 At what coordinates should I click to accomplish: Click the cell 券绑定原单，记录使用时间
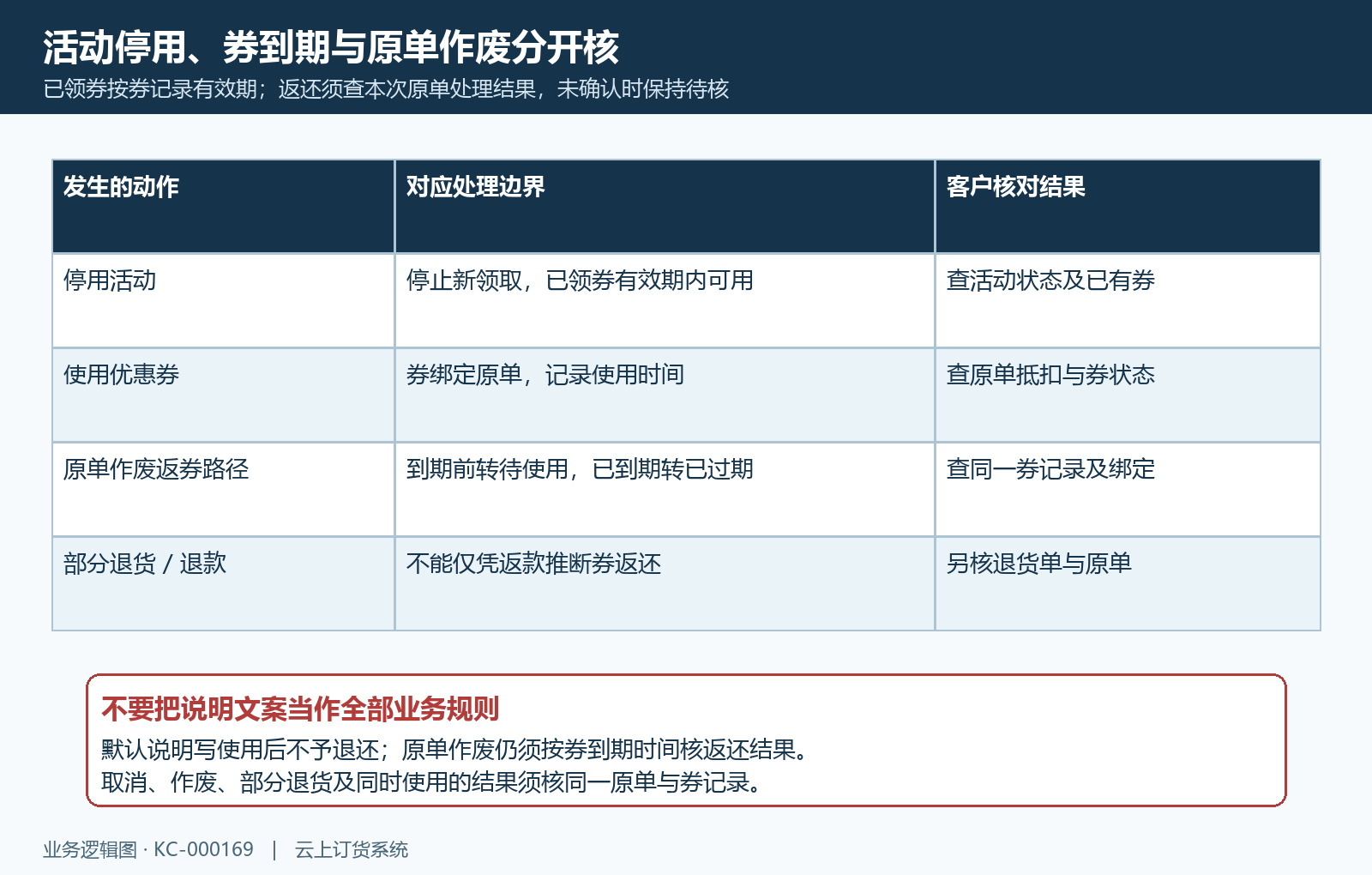click(x=665, y=395)
